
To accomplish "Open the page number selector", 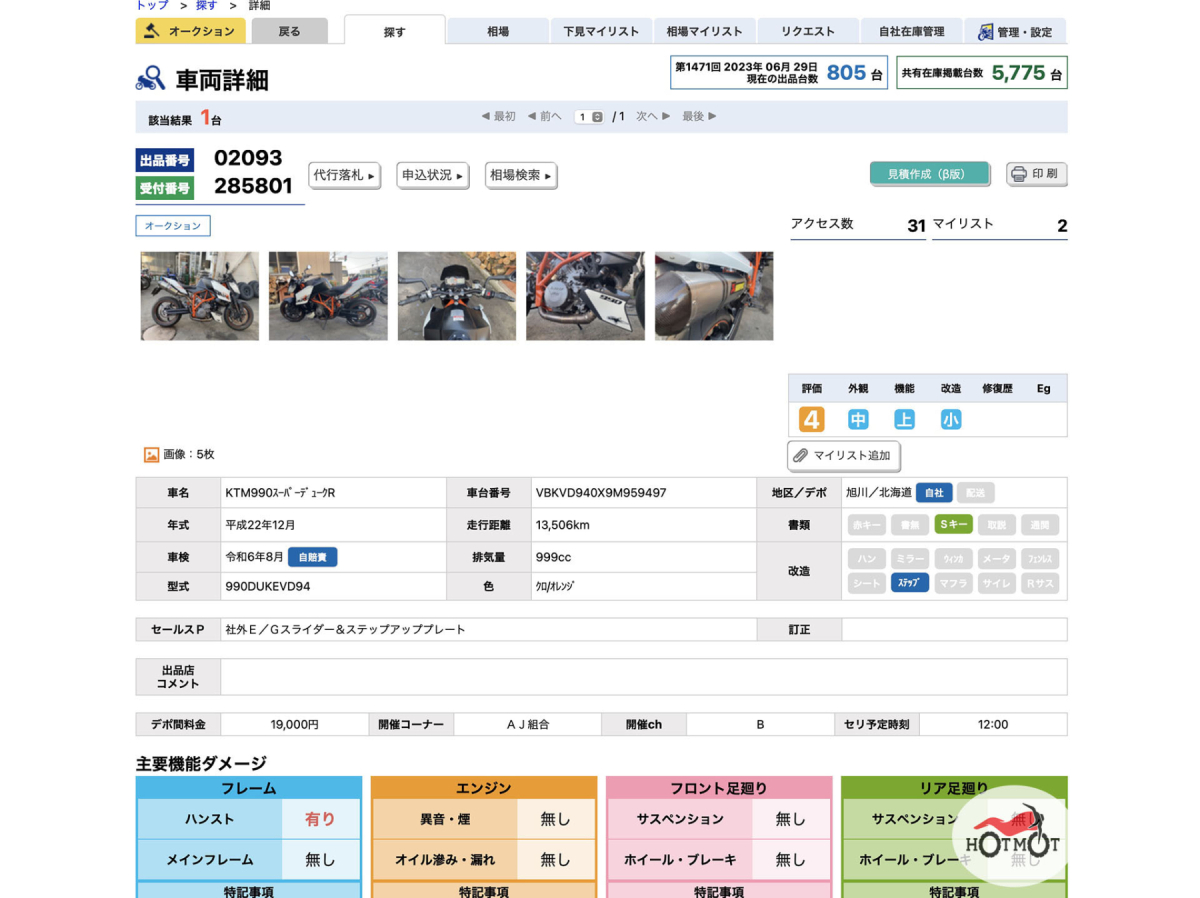I will coord(589,117).
